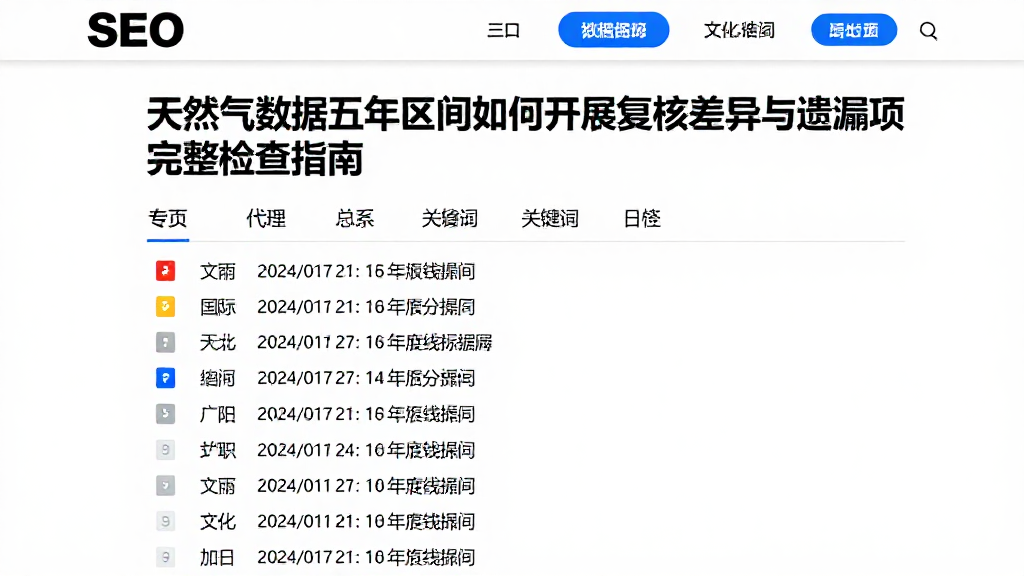
Task: Click the blue rank icon in the 27:14 row
Action: (x=165, y=378)
